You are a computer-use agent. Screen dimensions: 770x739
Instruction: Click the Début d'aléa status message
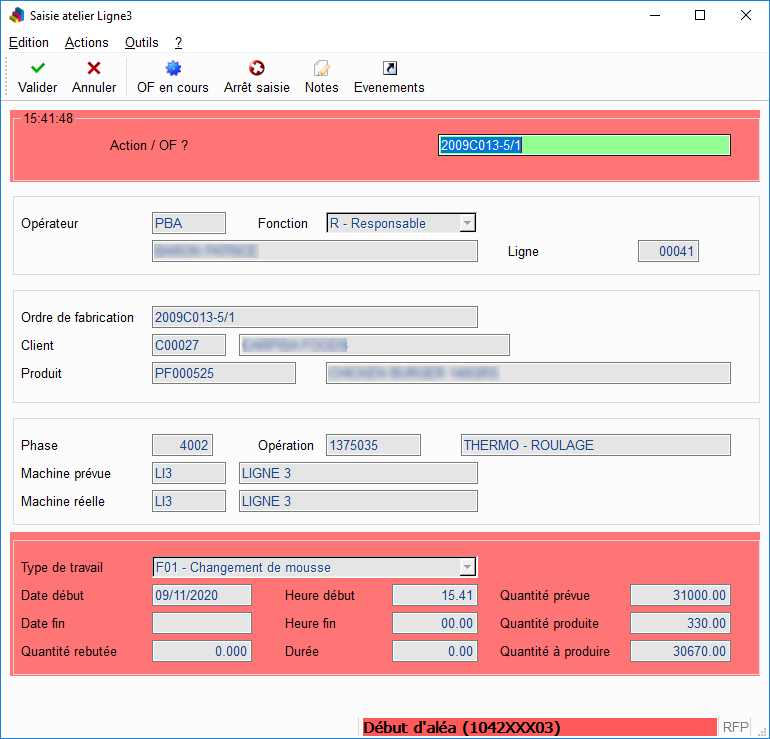click(539, 727)
